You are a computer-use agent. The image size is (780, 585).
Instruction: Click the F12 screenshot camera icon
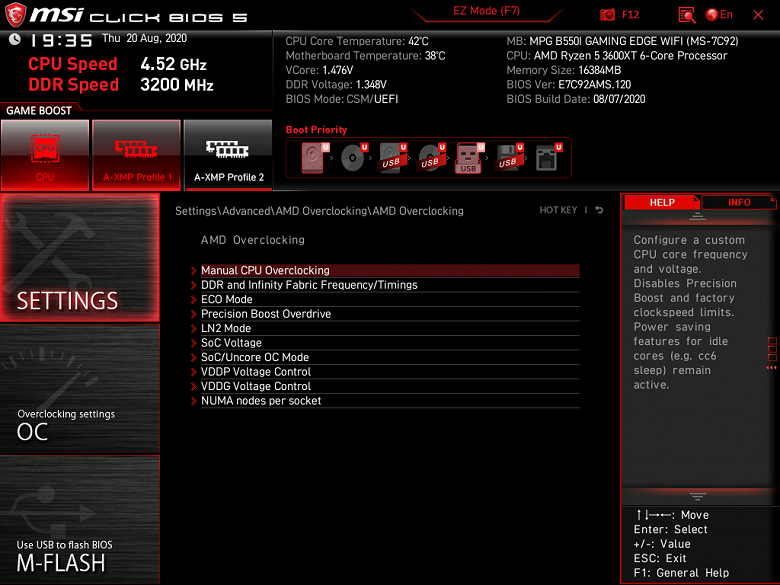click(x=607, y=14)
